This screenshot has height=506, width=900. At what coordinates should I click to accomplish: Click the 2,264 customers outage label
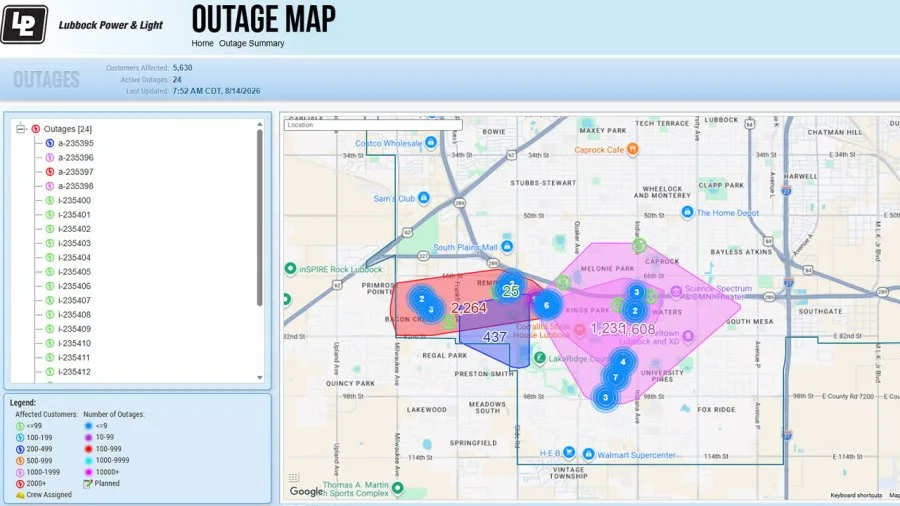click(469, 308)
